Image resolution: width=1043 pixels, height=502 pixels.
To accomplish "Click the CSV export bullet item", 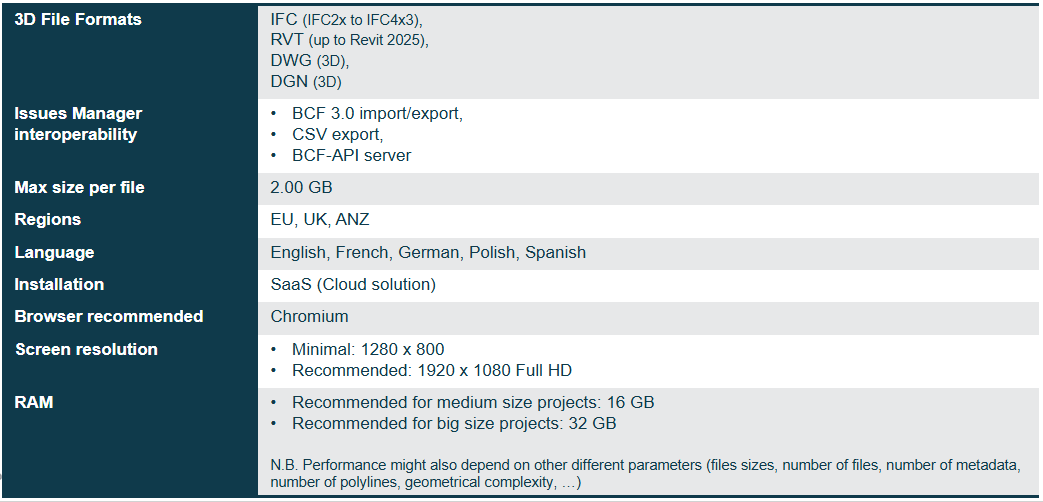I will tap(337, 134).
